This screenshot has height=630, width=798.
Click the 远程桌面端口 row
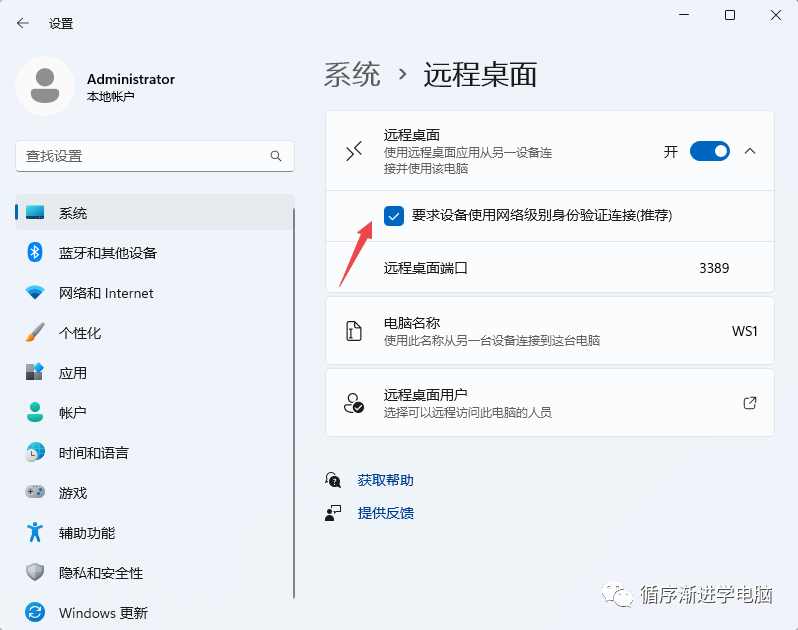(x=550, y=267)
